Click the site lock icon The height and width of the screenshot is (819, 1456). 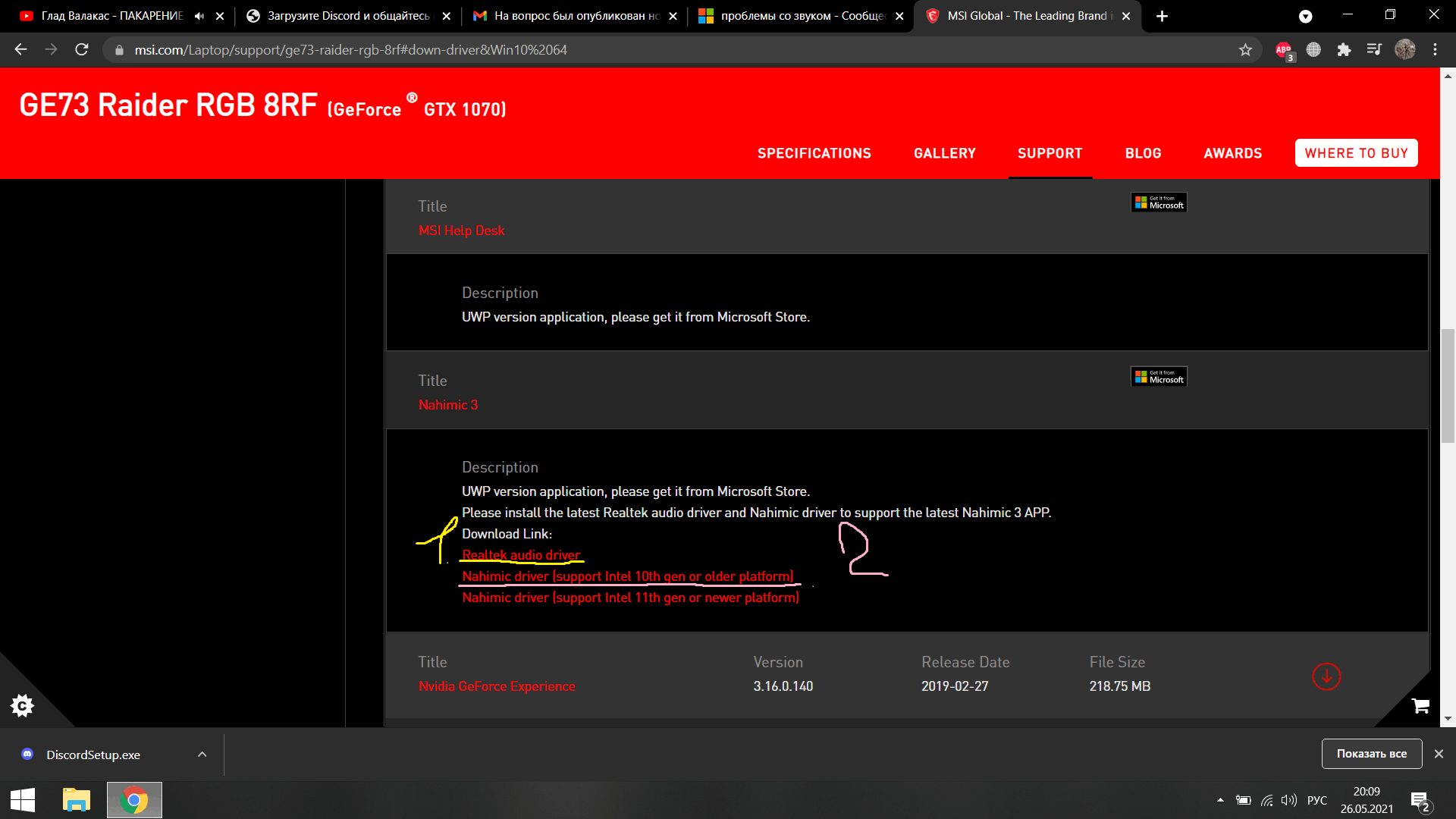point(119,49)
